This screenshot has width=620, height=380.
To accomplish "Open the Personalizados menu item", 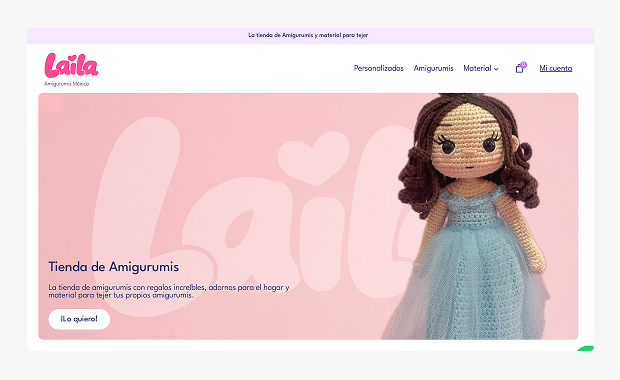I will tap(378, 68).
